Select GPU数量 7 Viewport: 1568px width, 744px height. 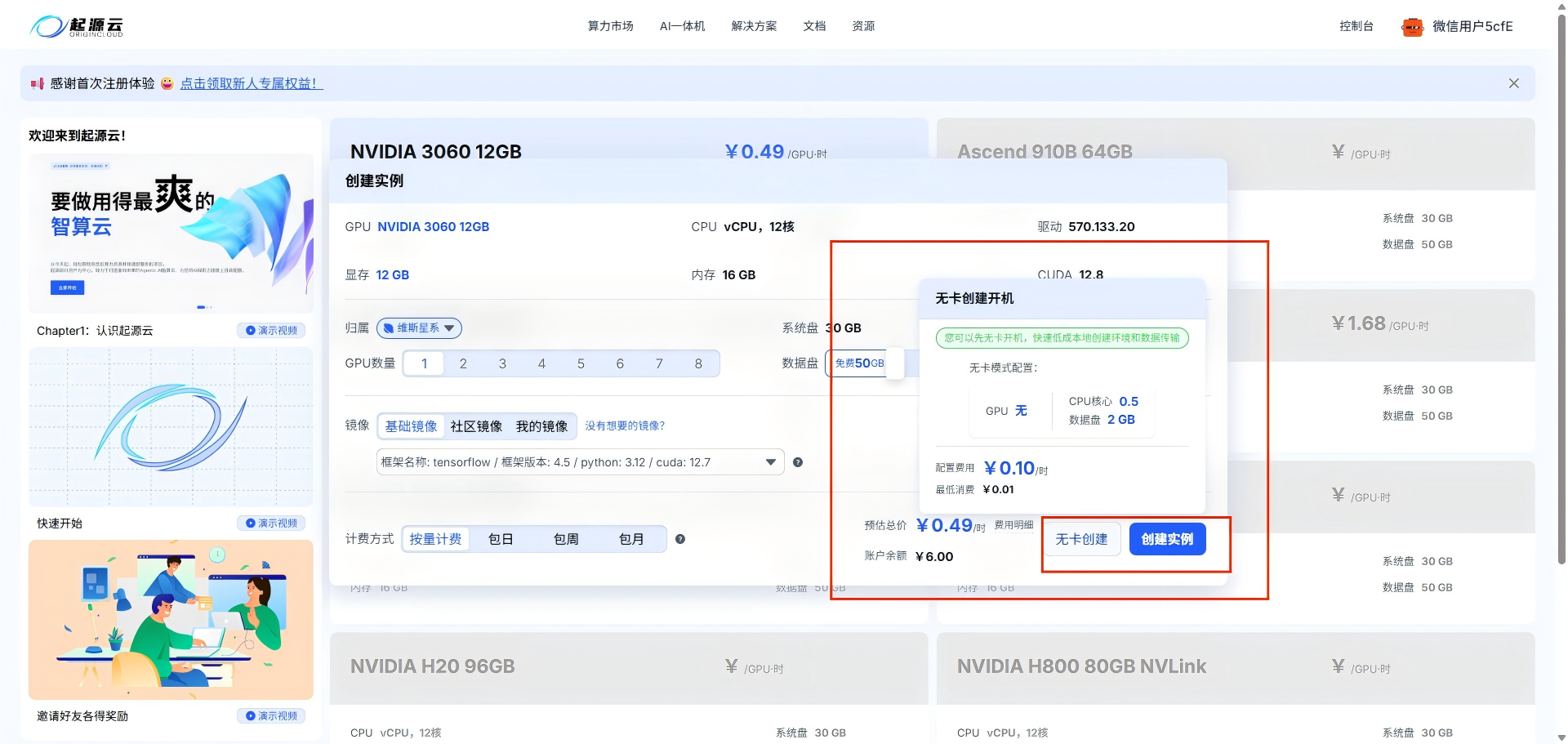tap(659, 363)
